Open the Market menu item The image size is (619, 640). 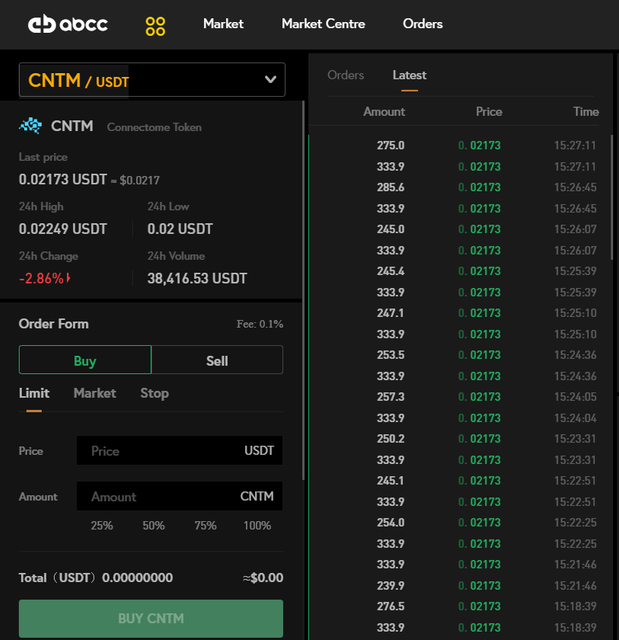[223, 24]
